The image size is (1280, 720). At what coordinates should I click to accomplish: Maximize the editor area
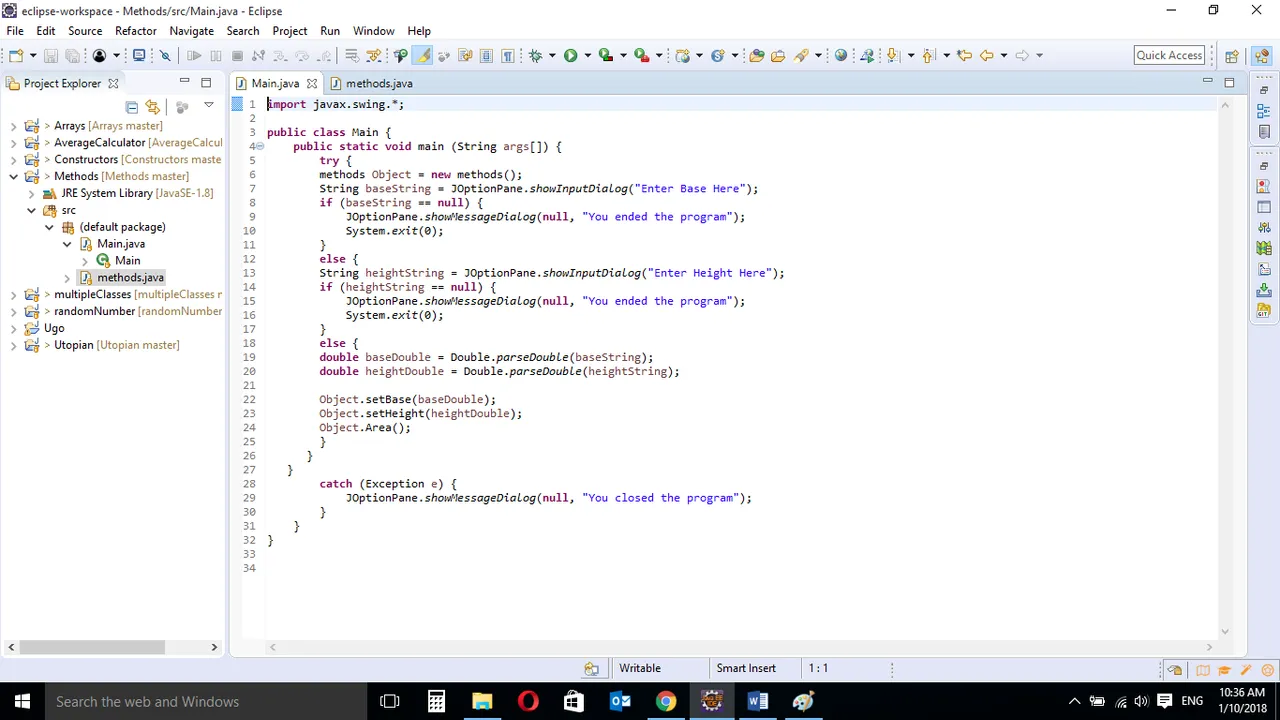[1229, 82]
